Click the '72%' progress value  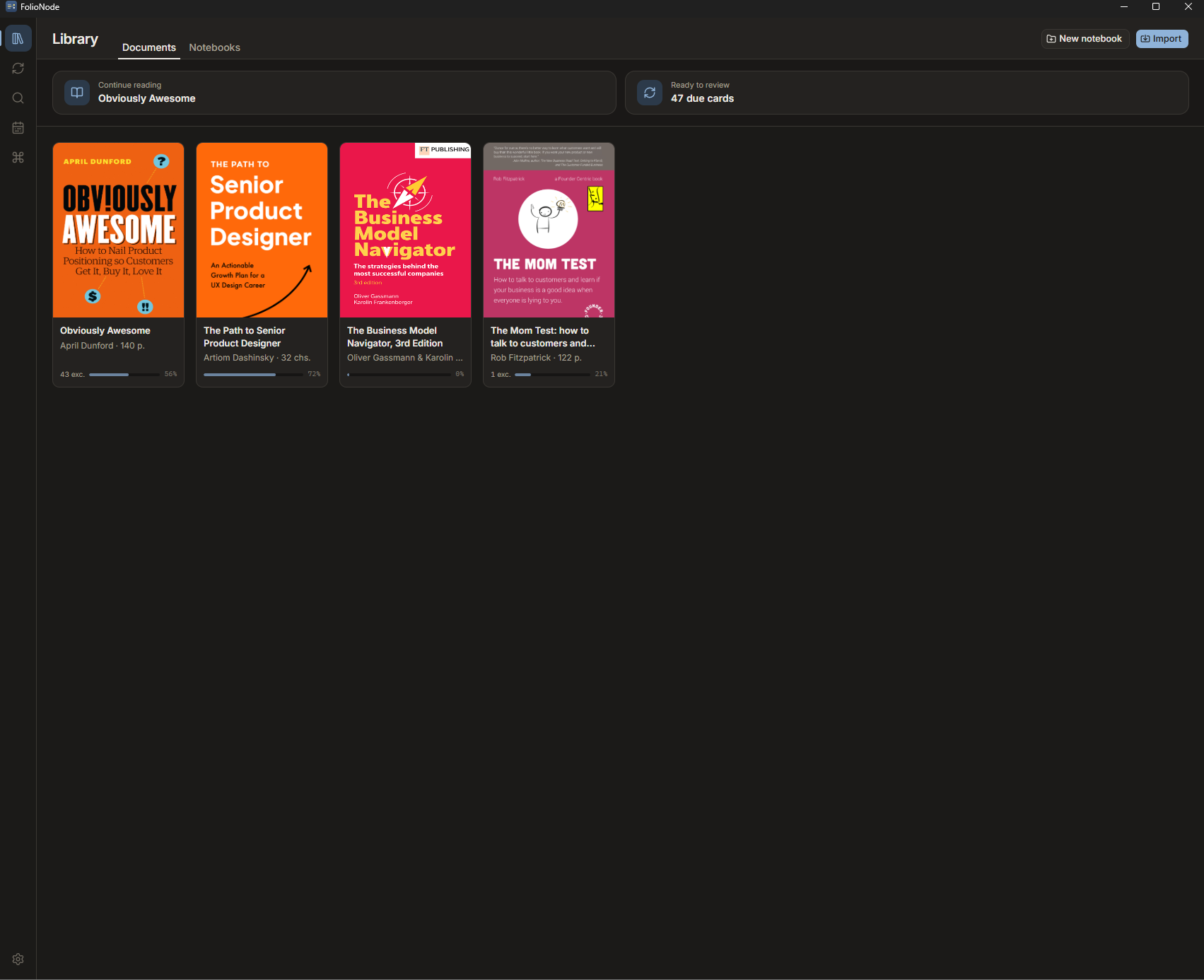[x=314, y=374]
